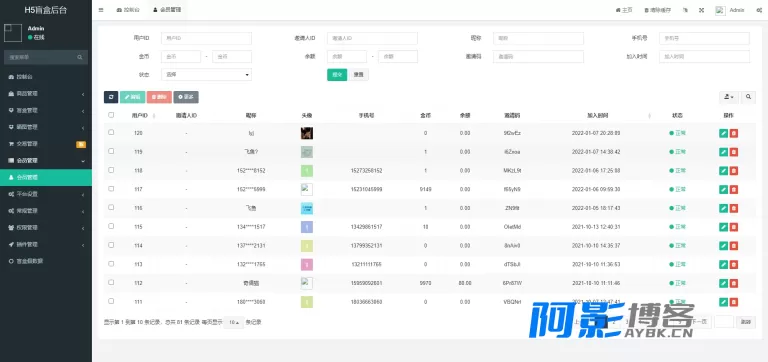Expand 盲盒管理 in the sidebar

pyautogui.click(x=46, y=110)
